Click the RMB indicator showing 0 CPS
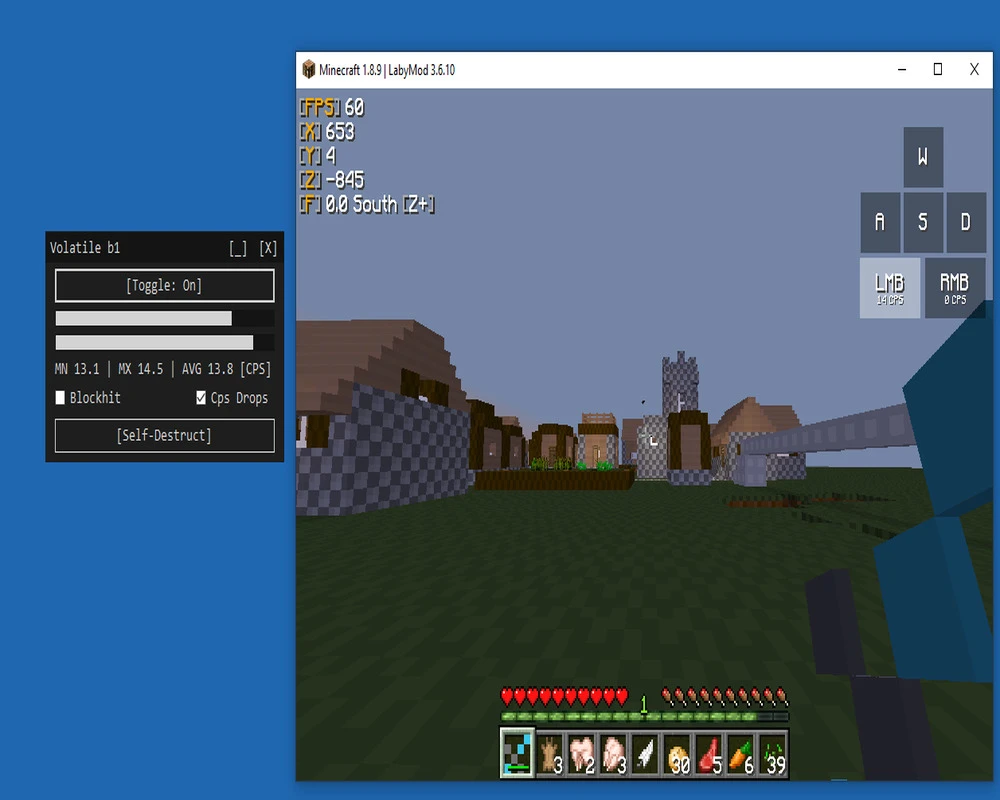 [x=955, y=288]
